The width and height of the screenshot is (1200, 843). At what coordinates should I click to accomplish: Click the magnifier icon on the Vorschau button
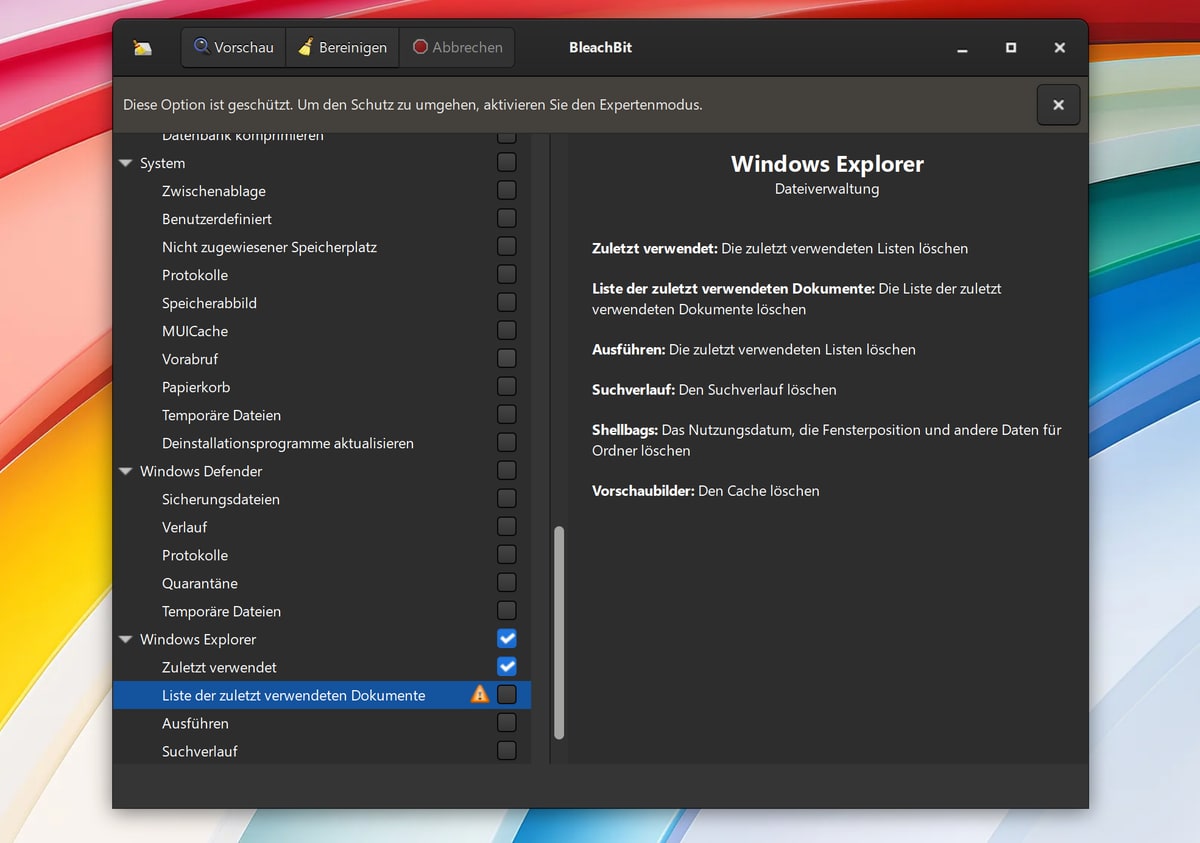click(202, 46)
